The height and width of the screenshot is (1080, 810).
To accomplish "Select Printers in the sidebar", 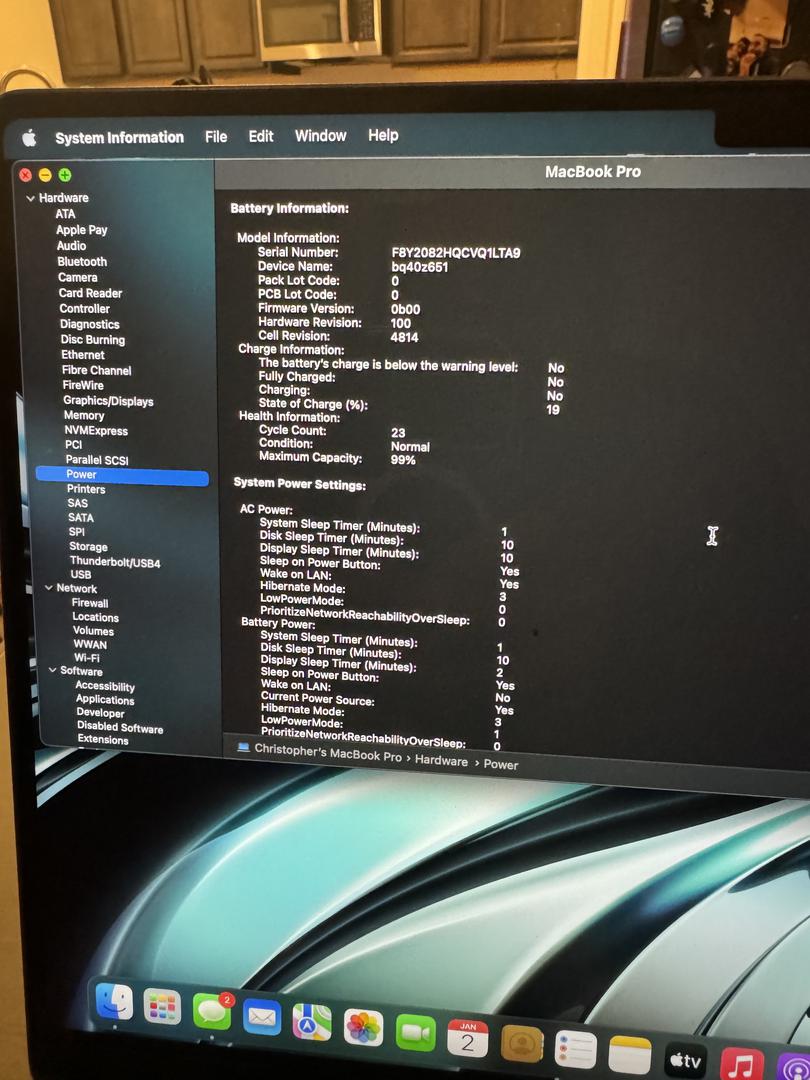I will pyautogui.click(x=85, y=489).
